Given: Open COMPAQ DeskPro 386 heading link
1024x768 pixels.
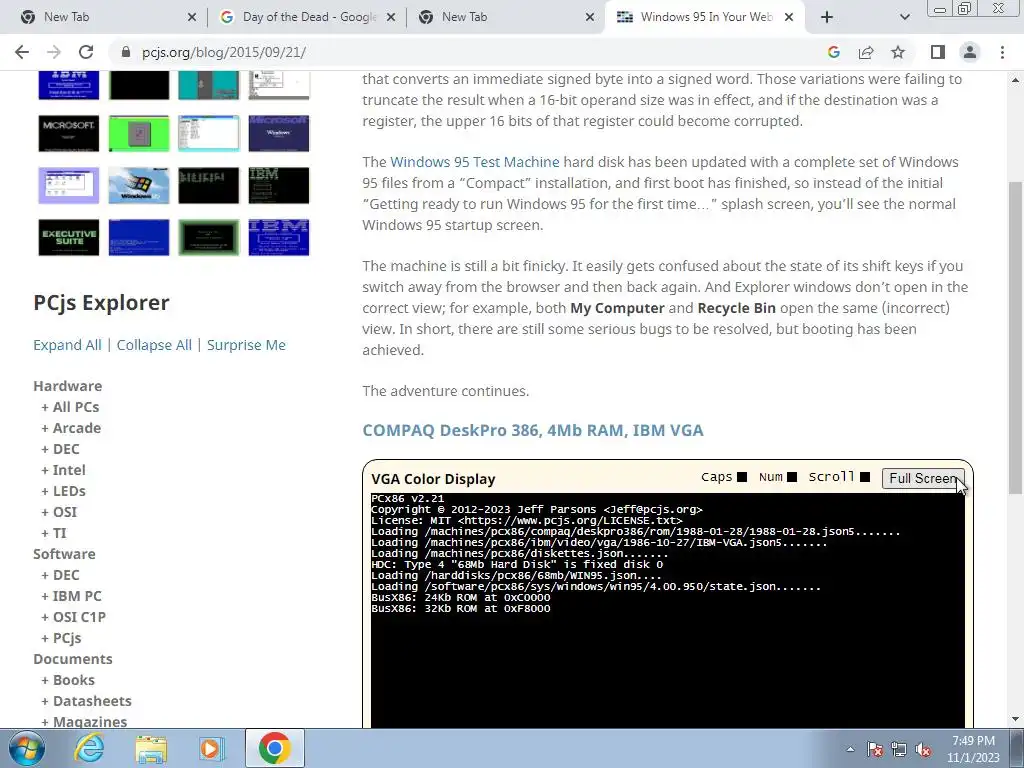Looking at the screenshot, I should click(x=533, y=430).
